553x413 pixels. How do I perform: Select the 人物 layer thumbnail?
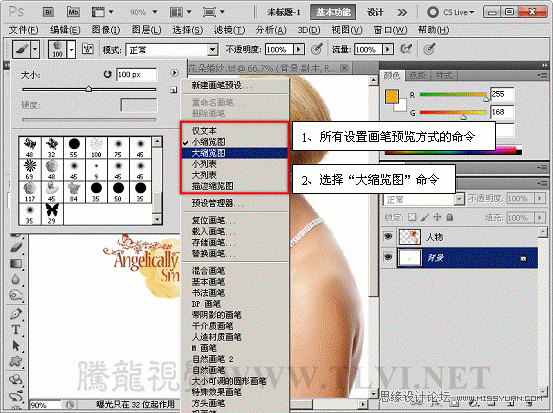pyautogui.click(x=409, y=237)
